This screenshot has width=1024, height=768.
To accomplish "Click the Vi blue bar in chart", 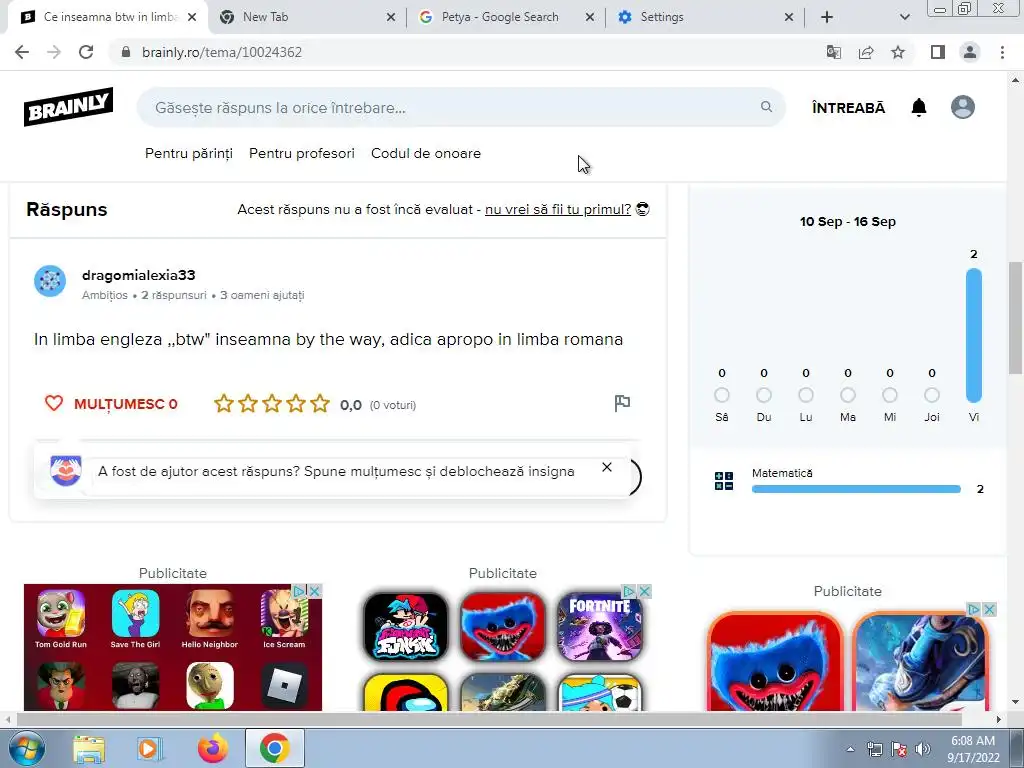I will (974, 335).
